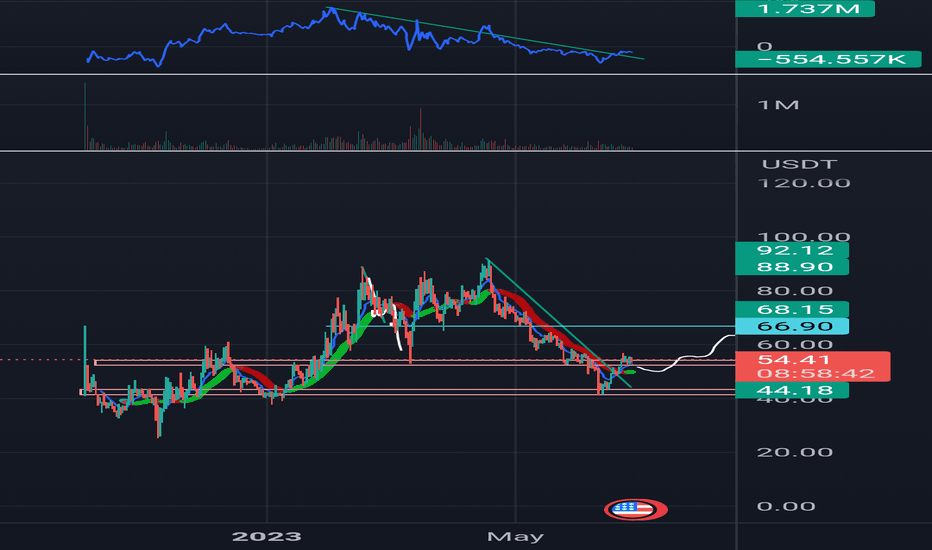Click the 88.90 price label
The width and height of the screenshot is (932, 550).
[x=792, y=266]
